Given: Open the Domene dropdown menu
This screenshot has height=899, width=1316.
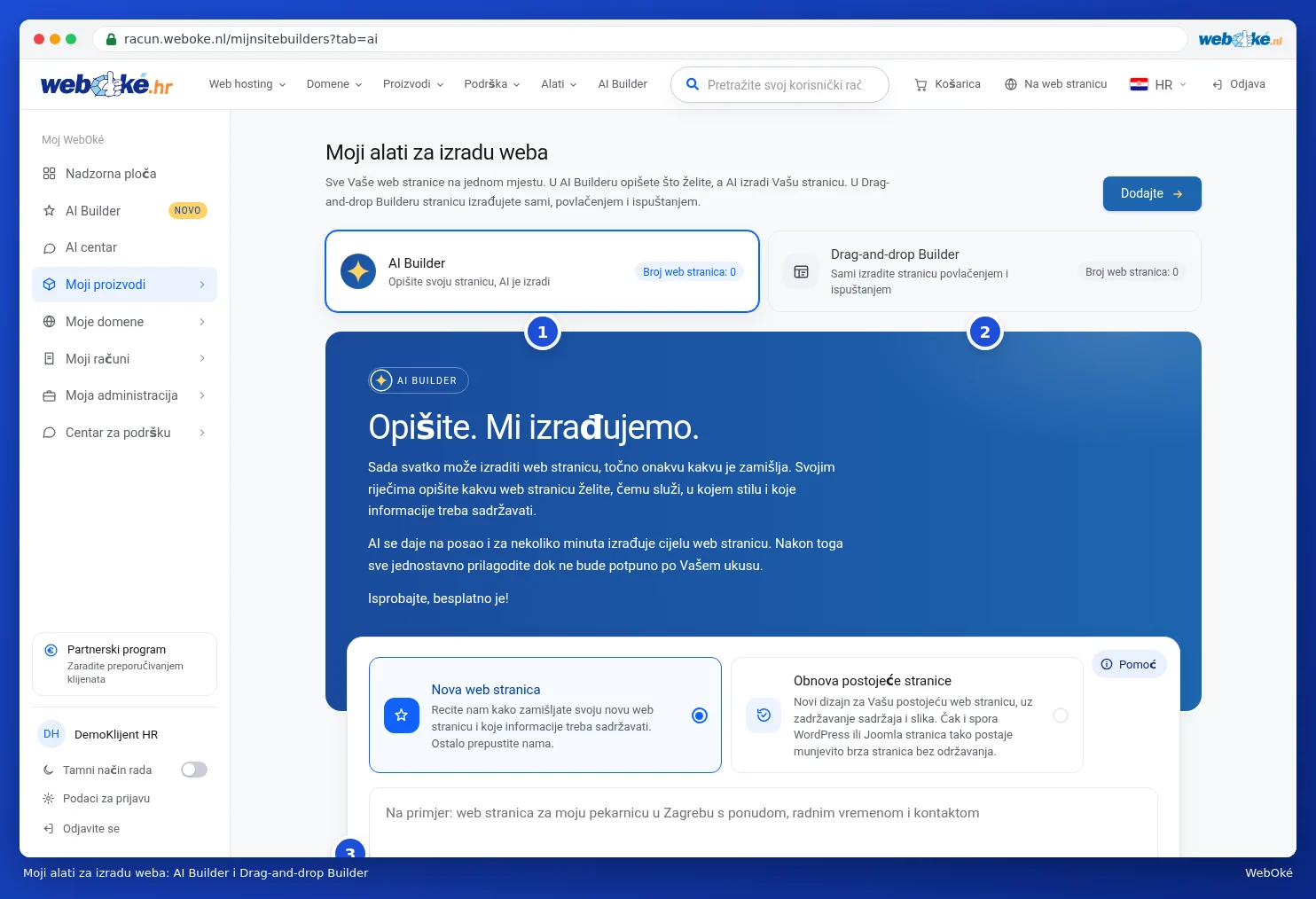Looking at the screenshot, I should tap(334, 84).
